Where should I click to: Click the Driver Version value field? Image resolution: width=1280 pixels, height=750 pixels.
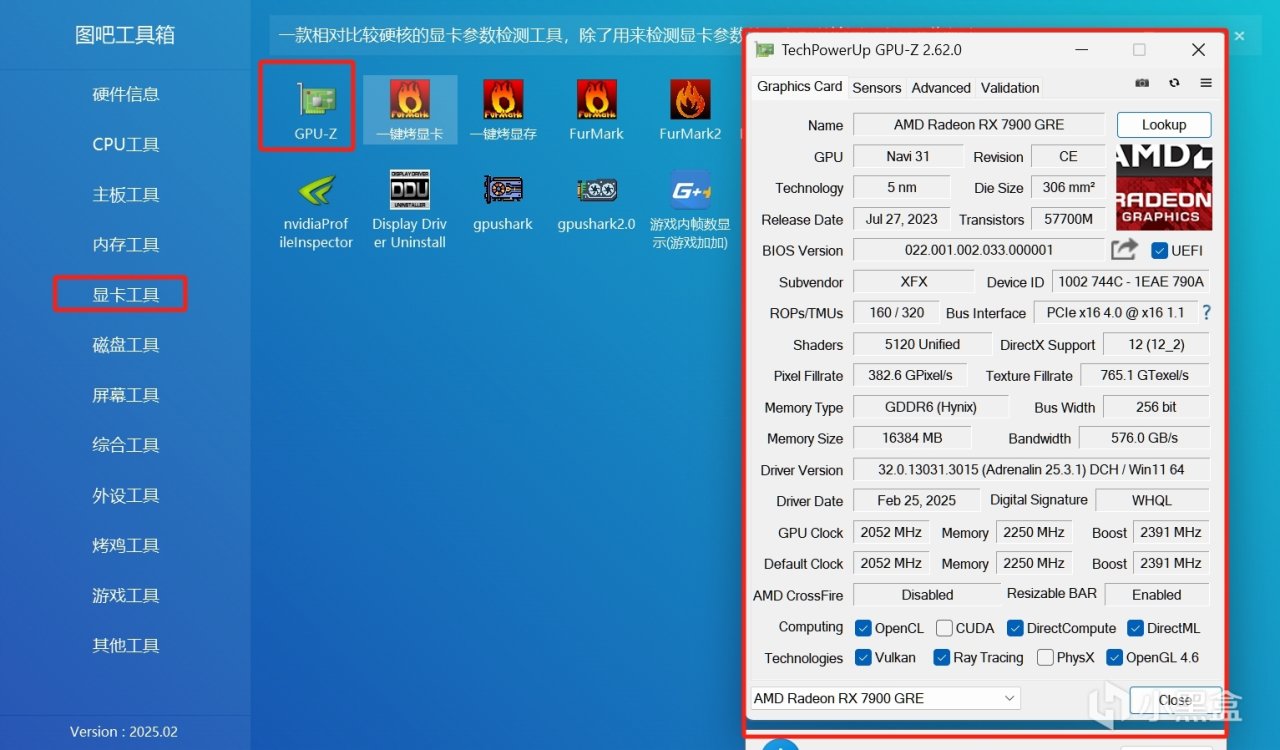coord(1031,470)
